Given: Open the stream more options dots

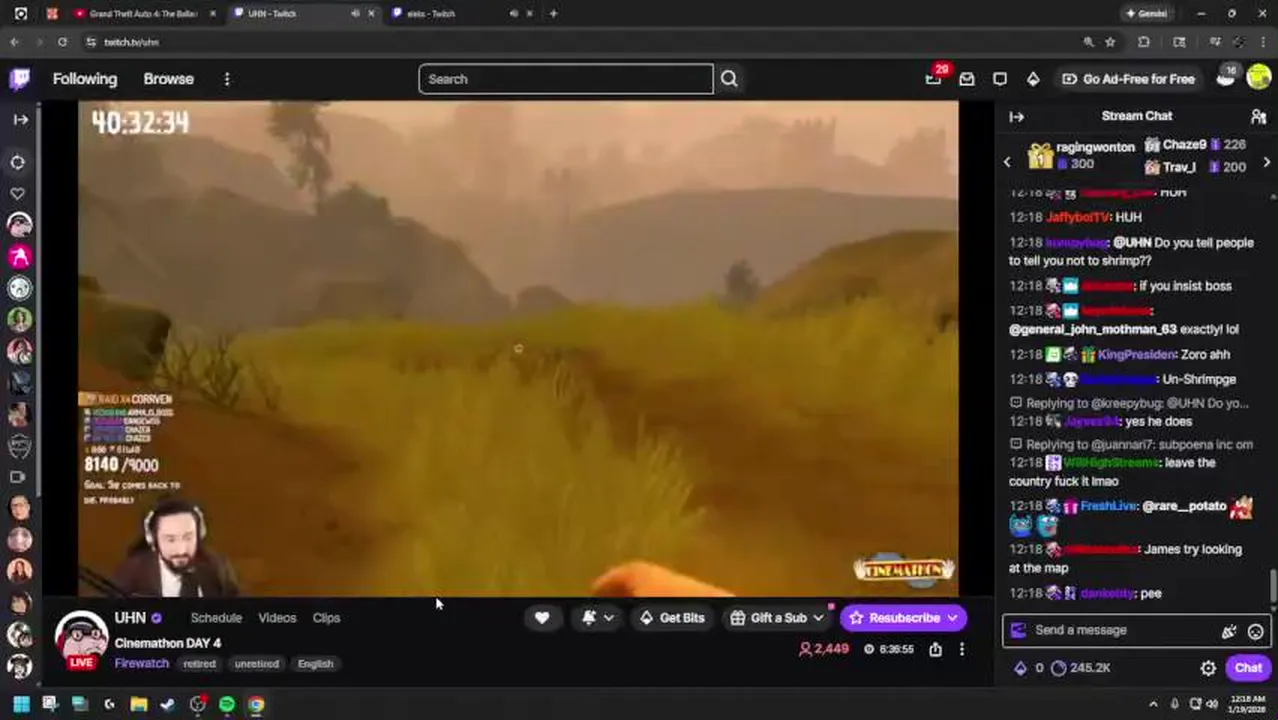Looking at the screenshot, I should [962, 649].
